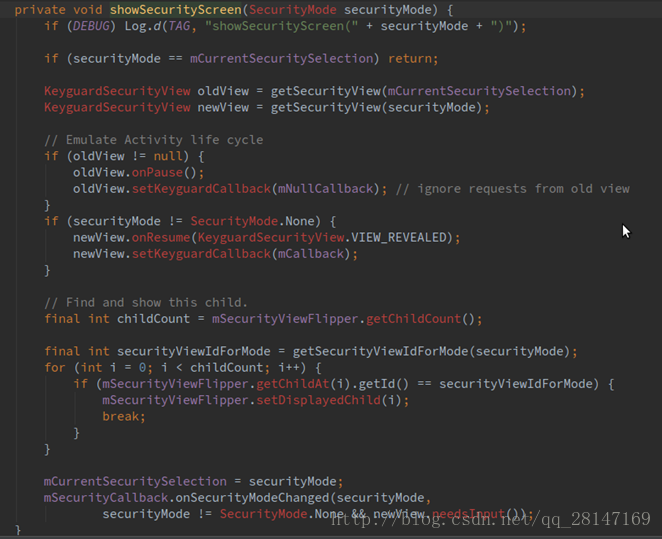Click childCount in its 'final int' declaration
This screenshot has width=662, height=539.
[x=154, y=319]
